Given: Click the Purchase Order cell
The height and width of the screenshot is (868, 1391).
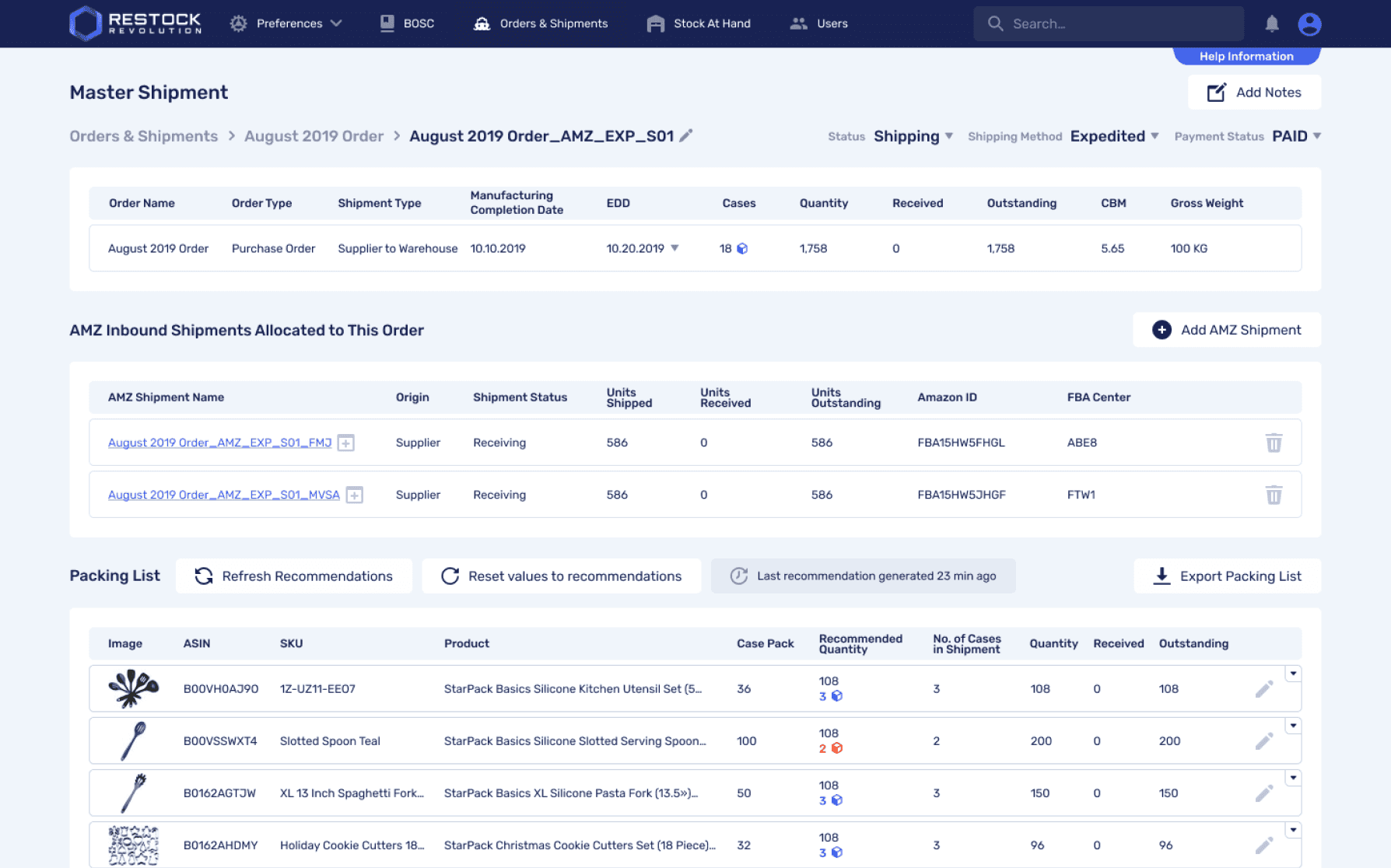Looking at the screenshot, I should pyautogui.click(x=273, y=249).
